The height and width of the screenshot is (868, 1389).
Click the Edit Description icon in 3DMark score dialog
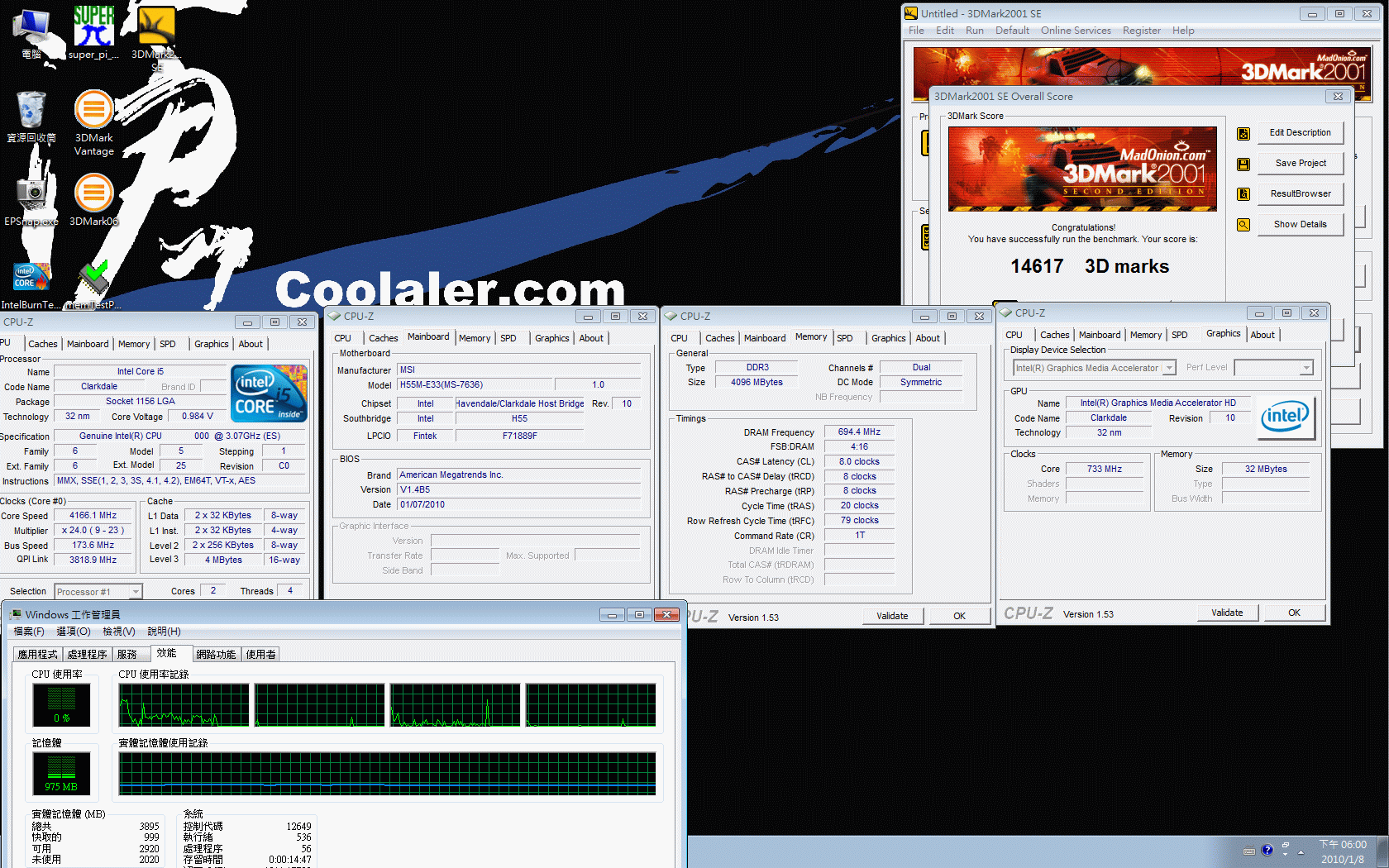[1243, 133]
